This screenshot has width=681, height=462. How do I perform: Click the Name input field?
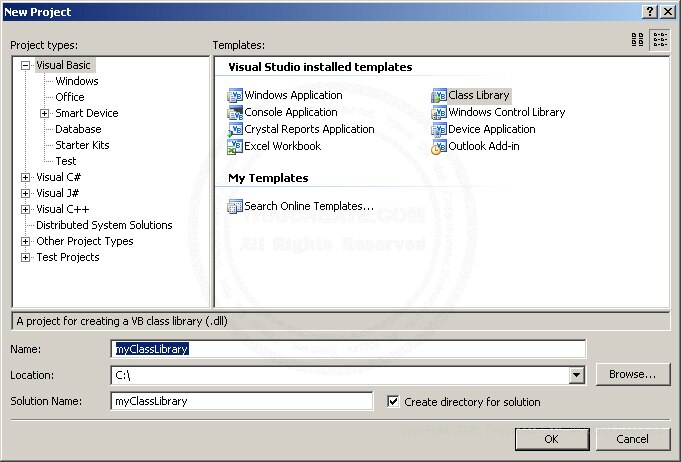(x=348, y=349)
